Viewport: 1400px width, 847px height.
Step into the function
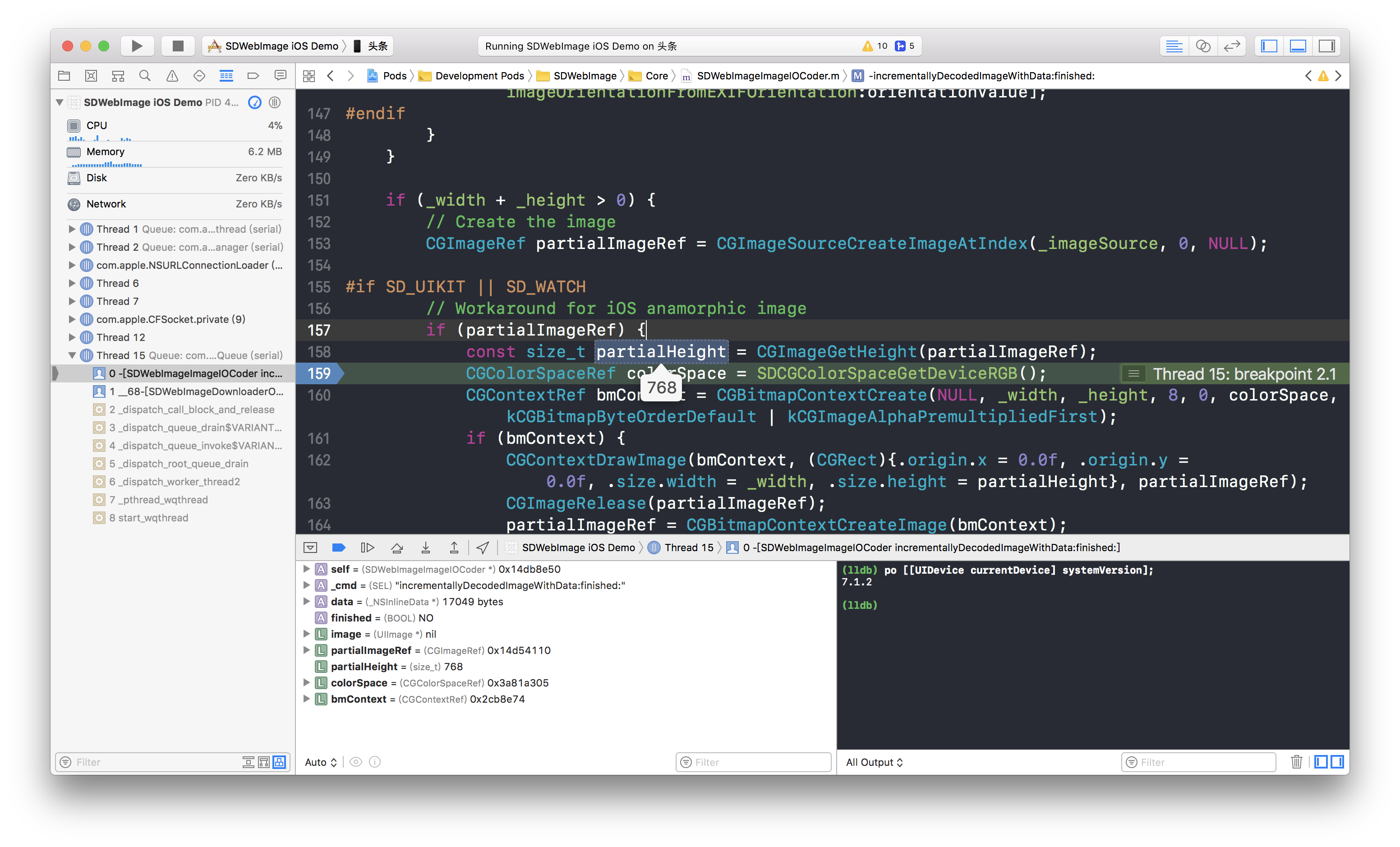tap(426, 548)
